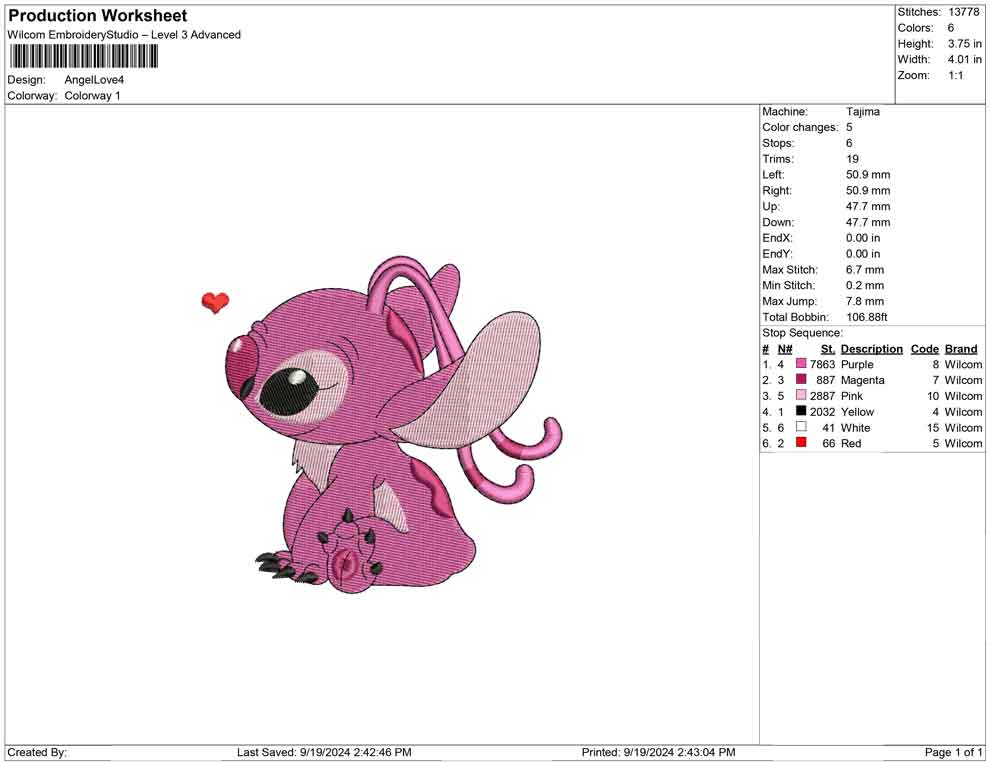Select the 'Printed: 9/19/2024 2:43:04 PM' text
Viewport: 990px width, 762px height.
click(x=659, y=752)
